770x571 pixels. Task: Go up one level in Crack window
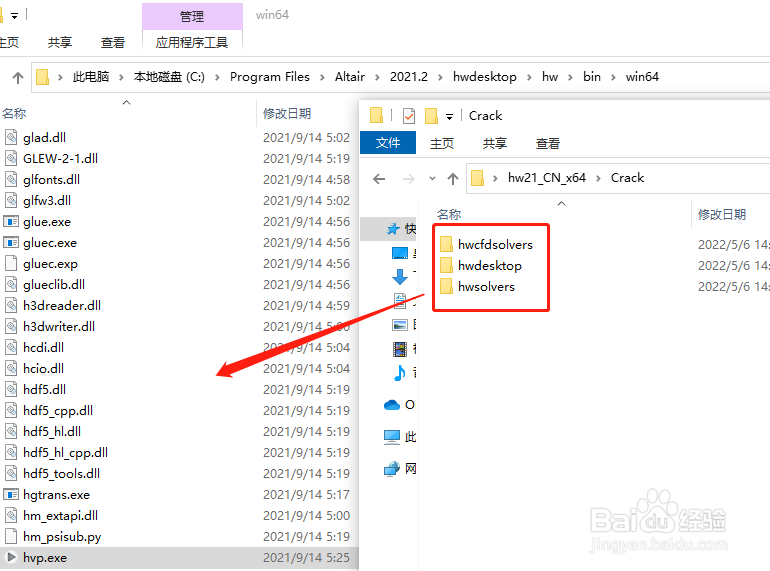pyautogui.click(x=453, y=179)
